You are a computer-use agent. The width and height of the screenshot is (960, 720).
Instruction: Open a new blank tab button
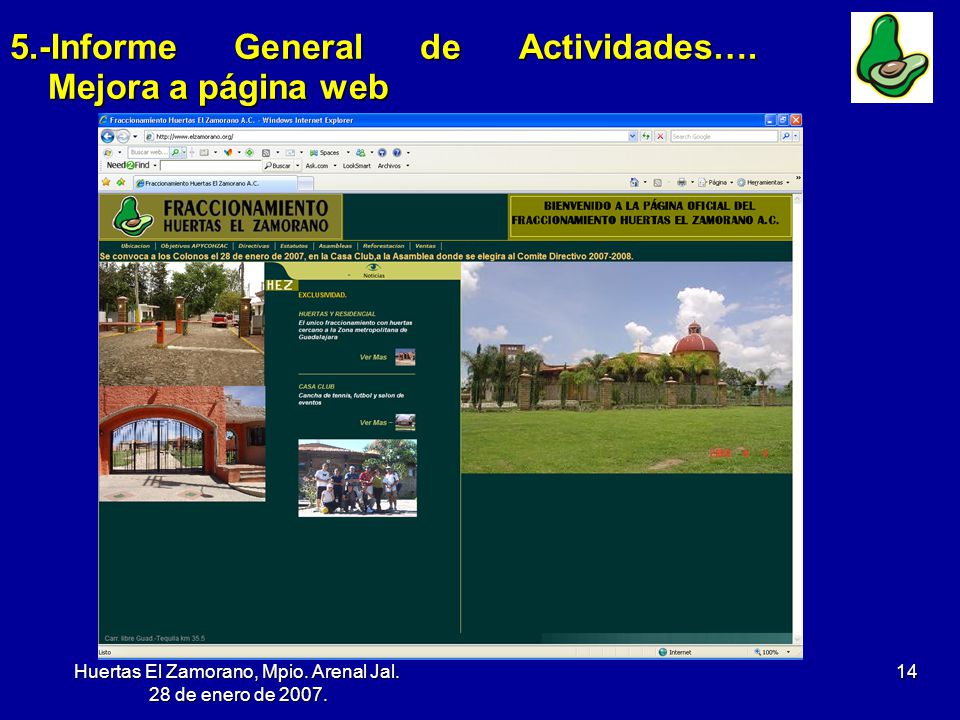(x=306, y=183)
